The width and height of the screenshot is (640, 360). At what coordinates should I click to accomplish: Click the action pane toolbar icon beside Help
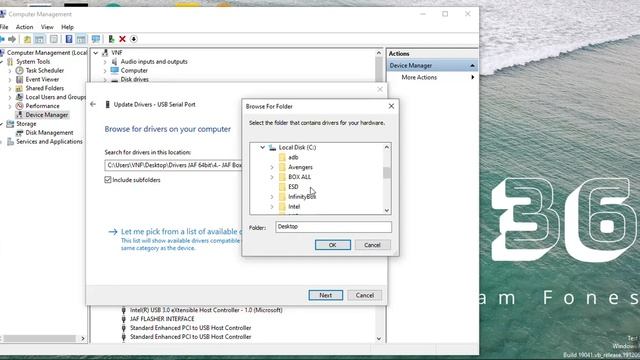pyautogui.click(x=81, y=39)
